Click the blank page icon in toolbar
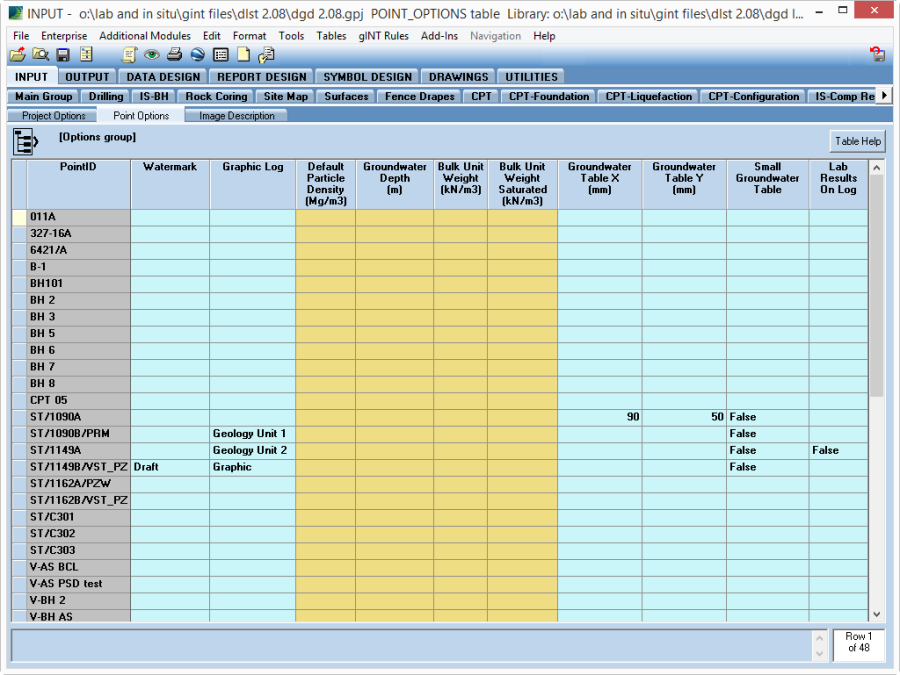 243,55
